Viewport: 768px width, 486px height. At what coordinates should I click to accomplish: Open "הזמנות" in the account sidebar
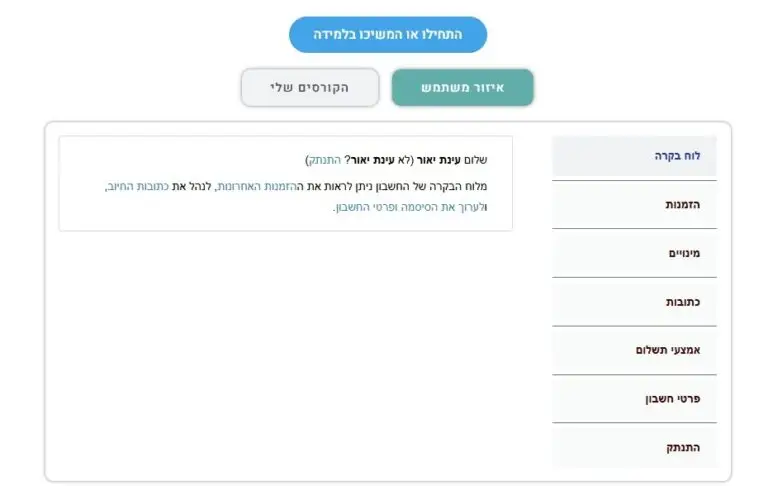[x=633, y=204]
